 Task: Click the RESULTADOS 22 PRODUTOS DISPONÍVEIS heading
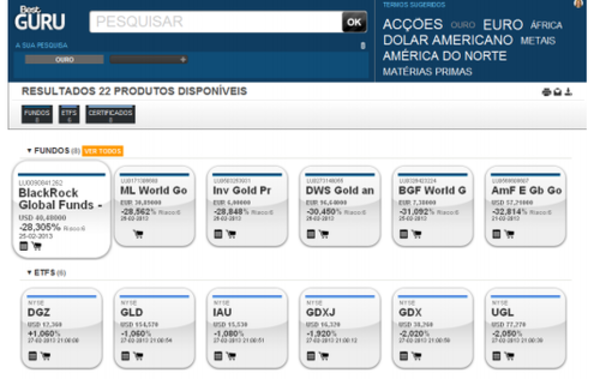[x=134, y=91]
